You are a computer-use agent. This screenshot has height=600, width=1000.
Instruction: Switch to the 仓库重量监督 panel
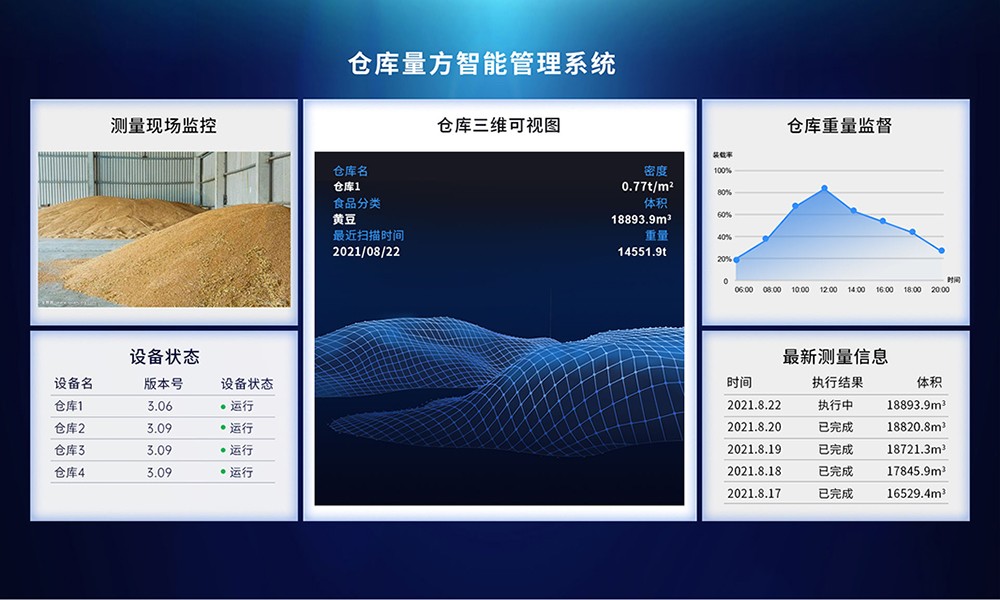pyautogui.click(x=843, y=127)
